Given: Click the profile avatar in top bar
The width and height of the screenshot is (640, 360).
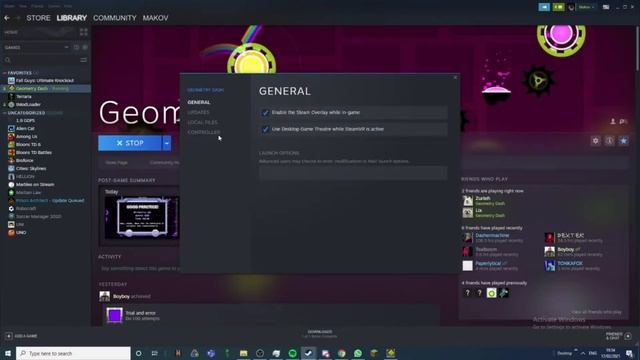Looking at the screenshot, I should [x=571, y=7].
